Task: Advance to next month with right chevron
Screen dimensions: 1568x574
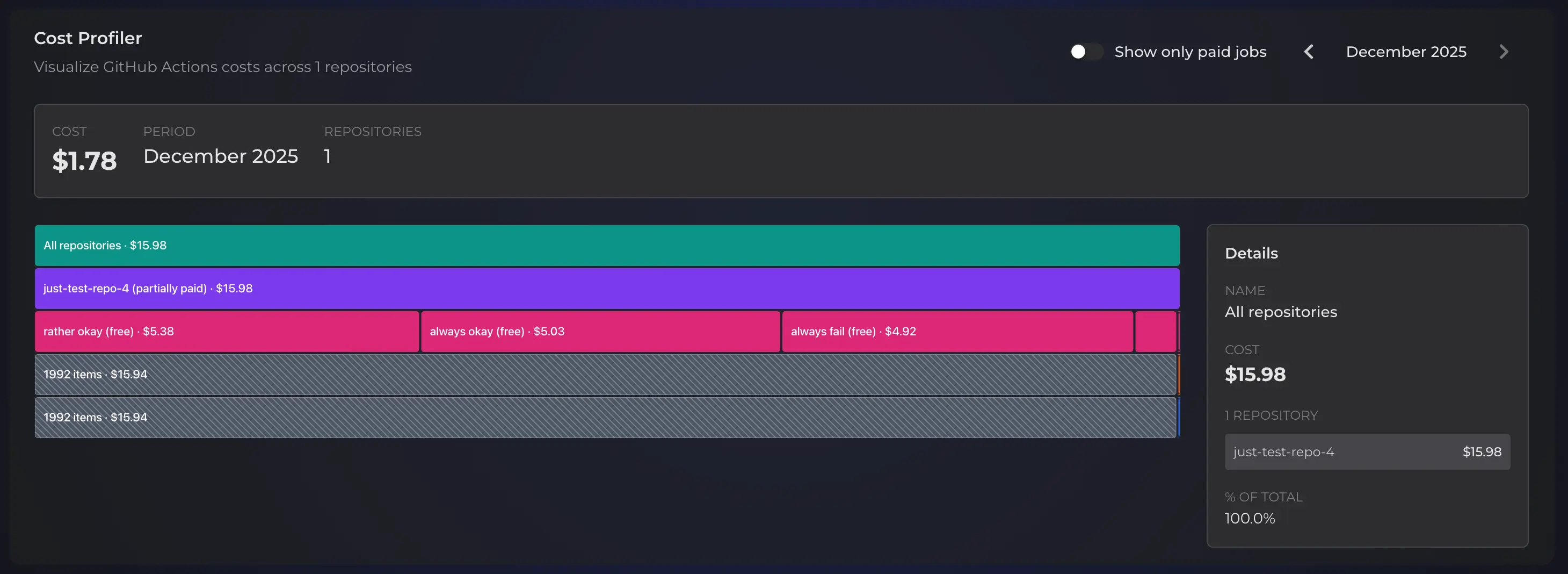Action: click(x=1504, y=51)
